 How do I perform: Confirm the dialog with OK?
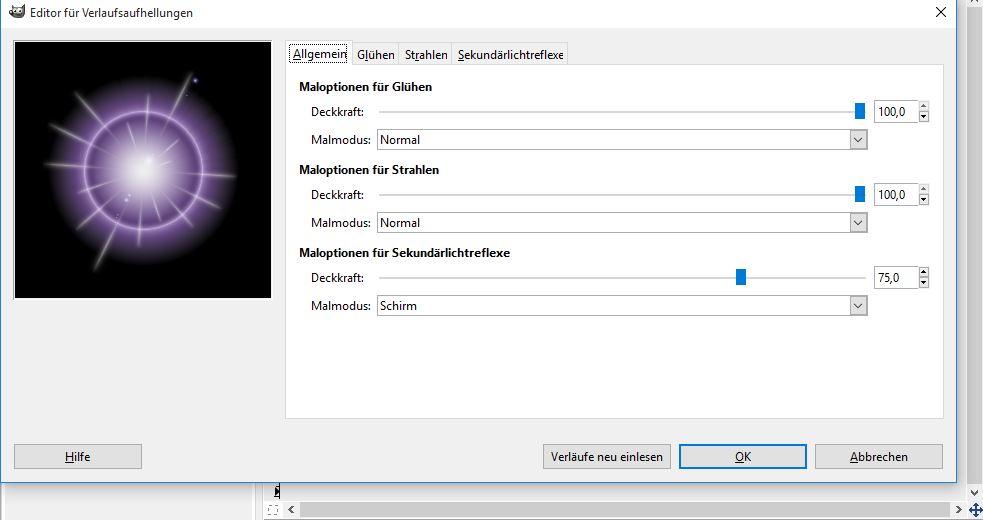coord(743,457)
